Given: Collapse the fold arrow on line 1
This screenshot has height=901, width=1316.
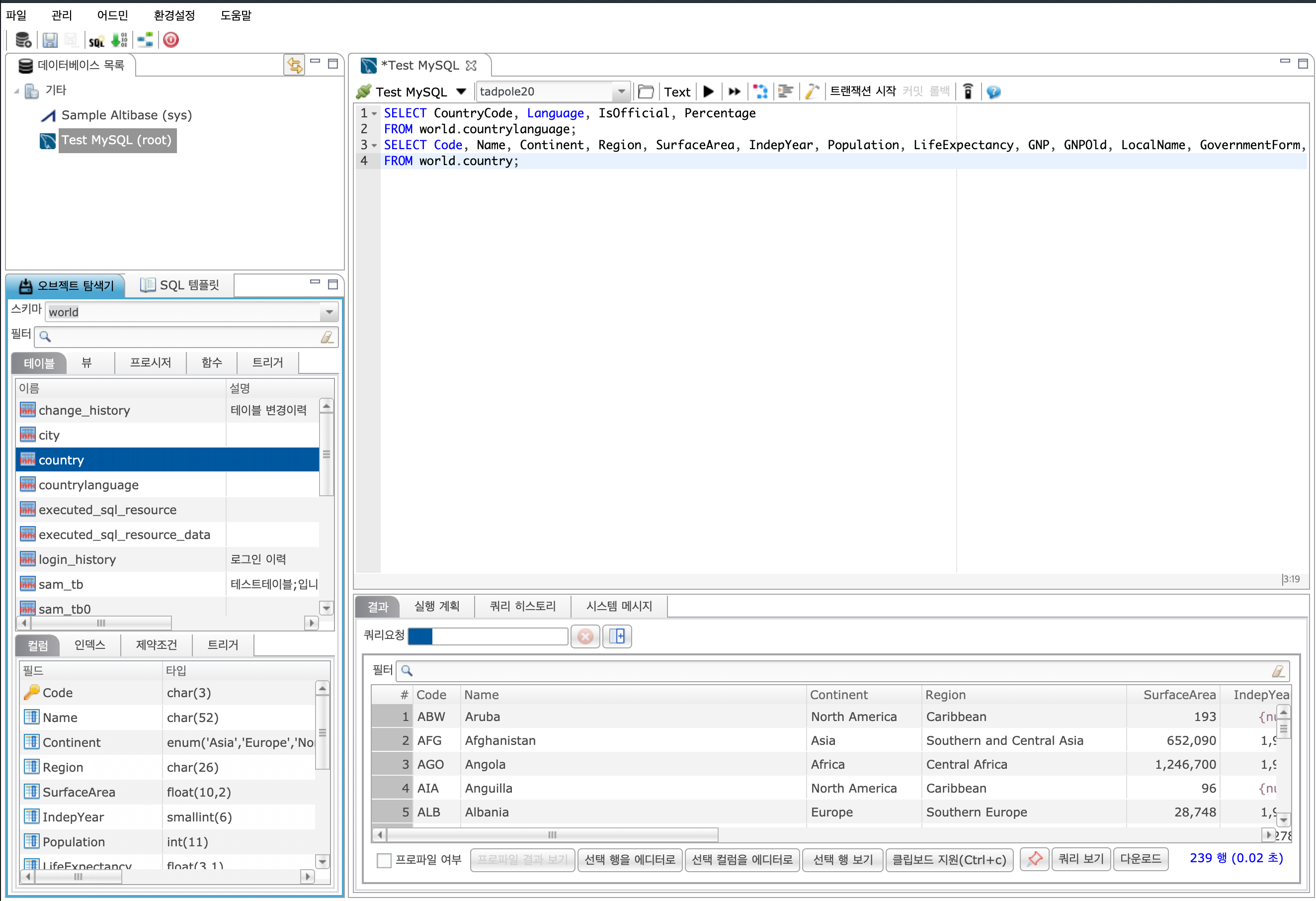Looking at the screenshot, I should pos(374,113).
